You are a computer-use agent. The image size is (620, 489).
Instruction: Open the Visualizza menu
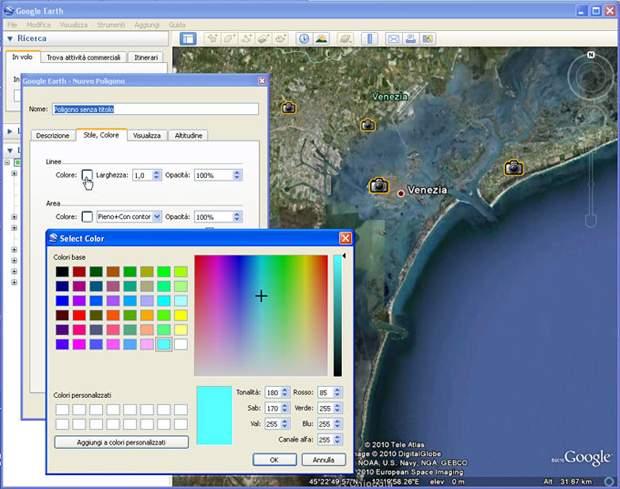click(74, 25)
